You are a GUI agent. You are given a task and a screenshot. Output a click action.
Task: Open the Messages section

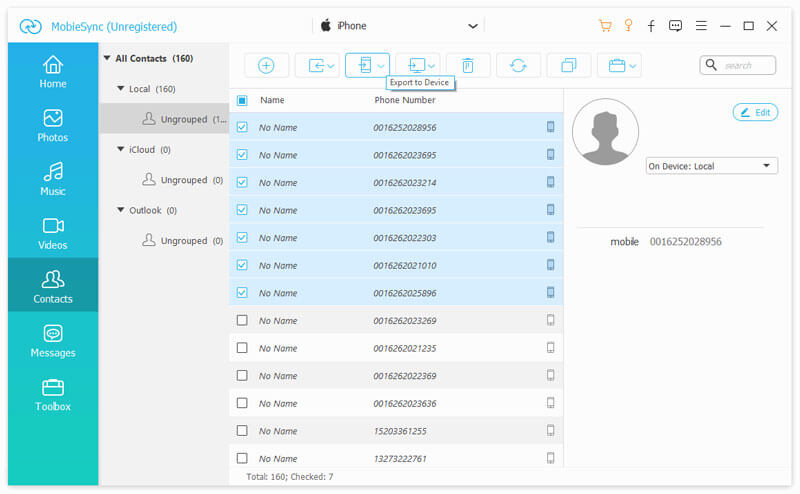pos(53,341)
